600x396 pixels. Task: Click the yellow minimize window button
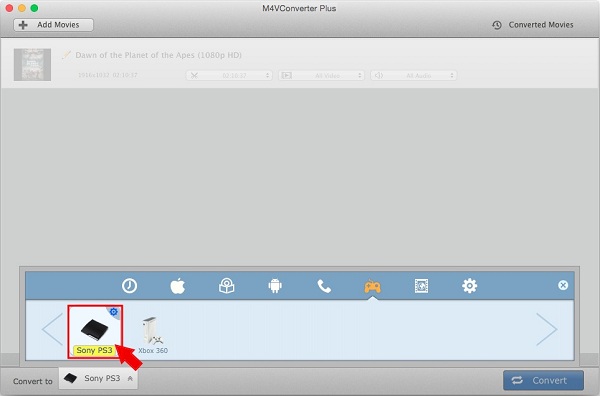[x=22, y=8]
